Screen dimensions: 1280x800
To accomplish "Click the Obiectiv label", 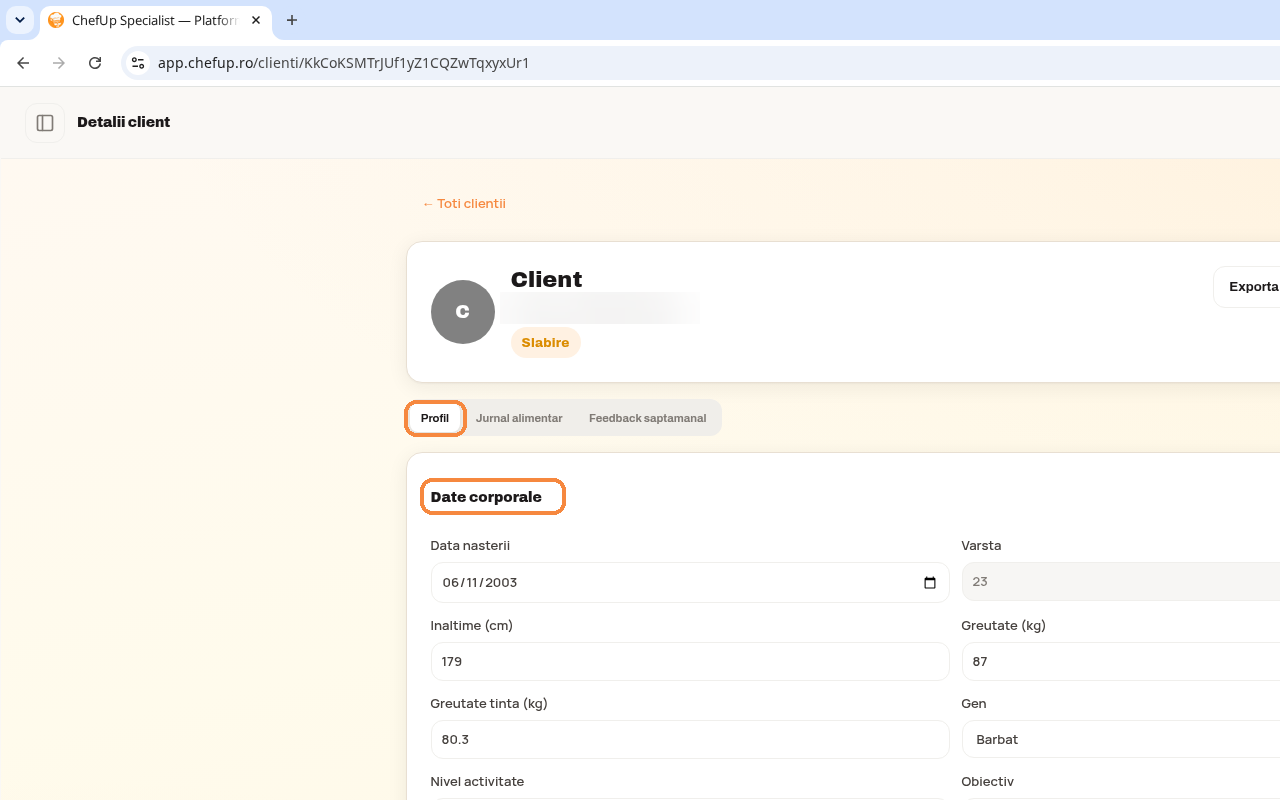I will pos(988,781).
